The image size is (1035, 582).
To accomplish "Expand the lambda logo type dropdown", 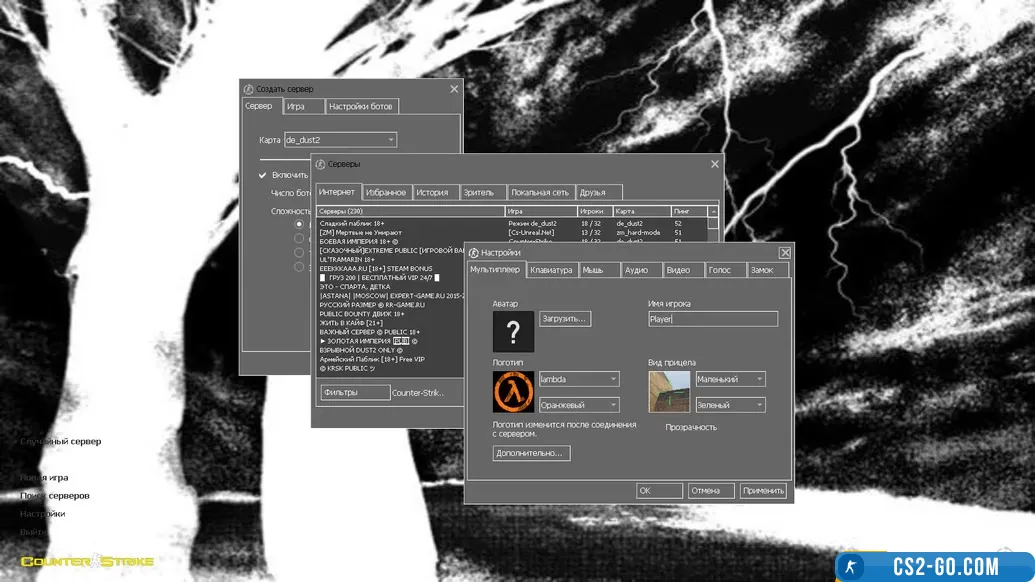I will [x=579, y=379].
